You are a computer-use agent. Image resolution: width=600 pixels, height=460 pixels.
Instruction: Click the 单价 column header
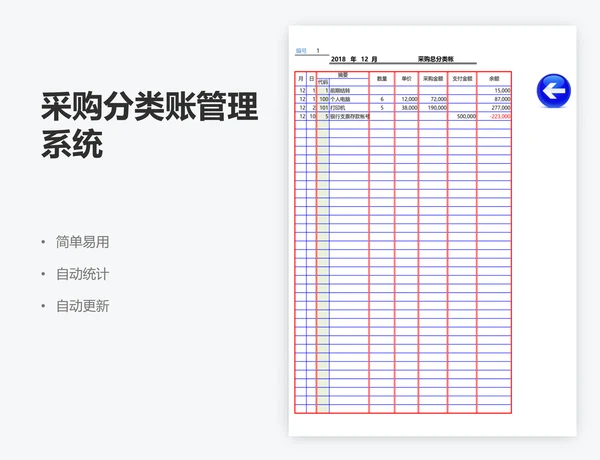pos(406,78)
